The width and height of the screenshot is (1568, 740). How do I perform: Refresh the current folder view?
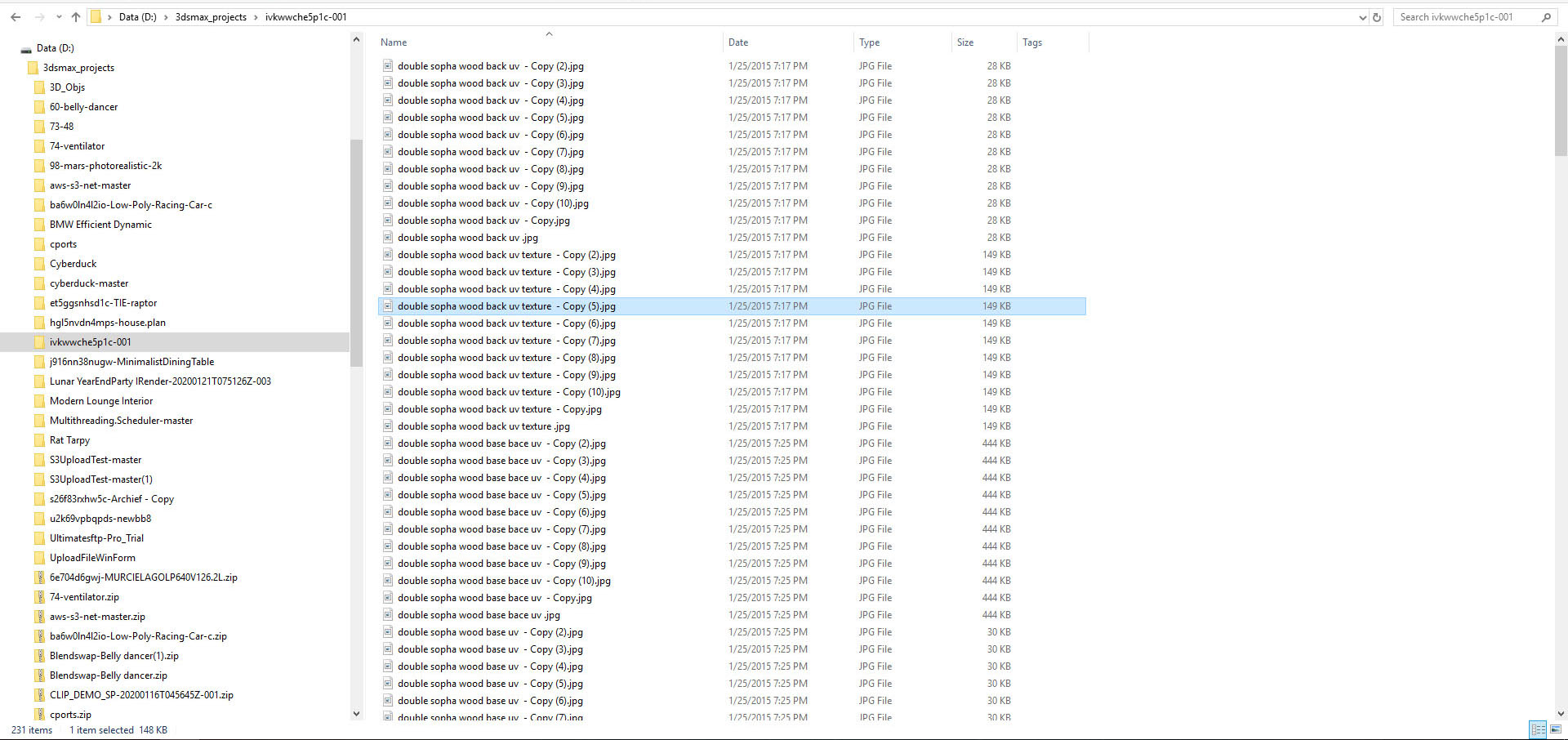click(1377, 17)
